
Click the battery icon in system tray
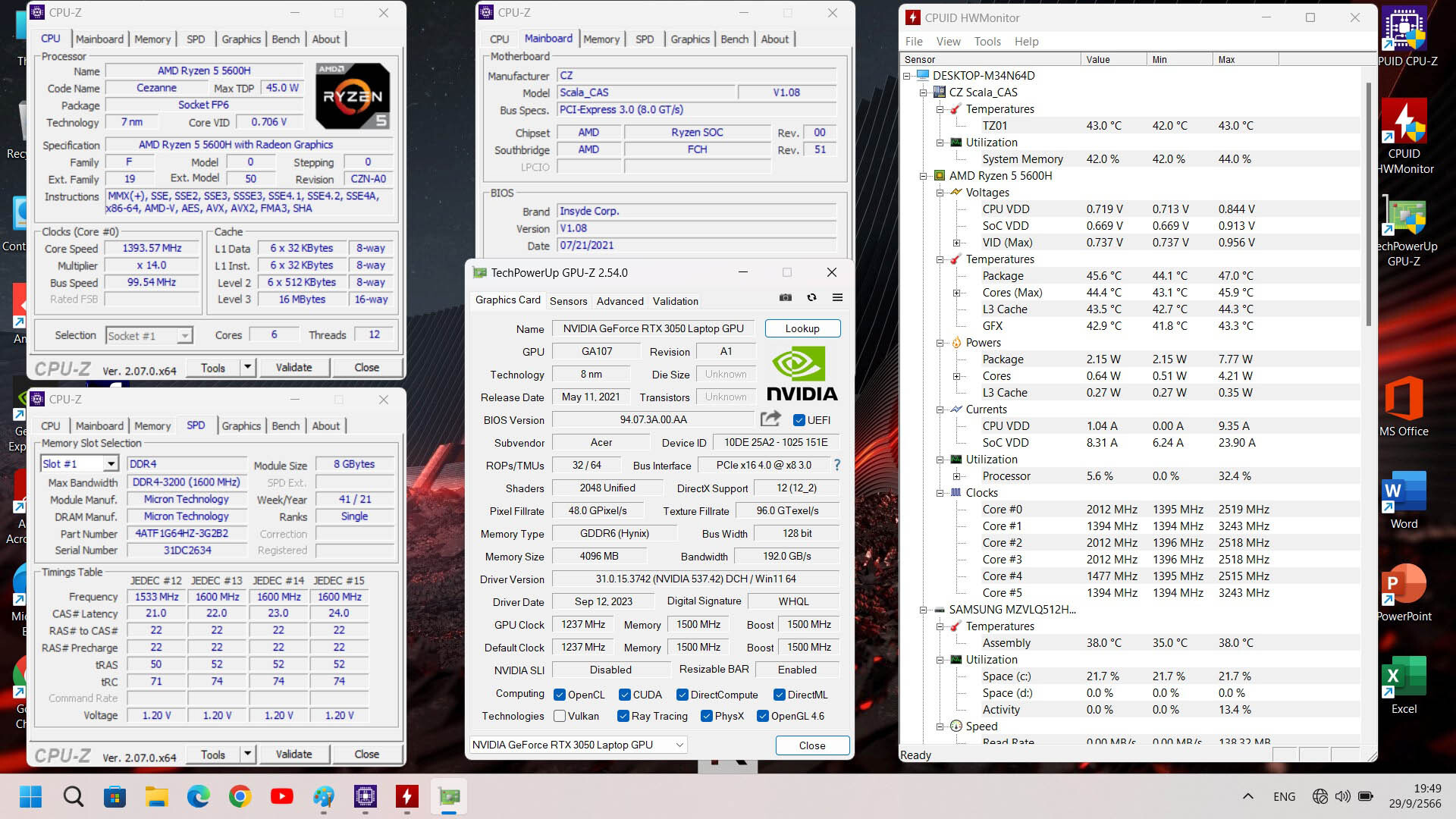(1366, 796)
